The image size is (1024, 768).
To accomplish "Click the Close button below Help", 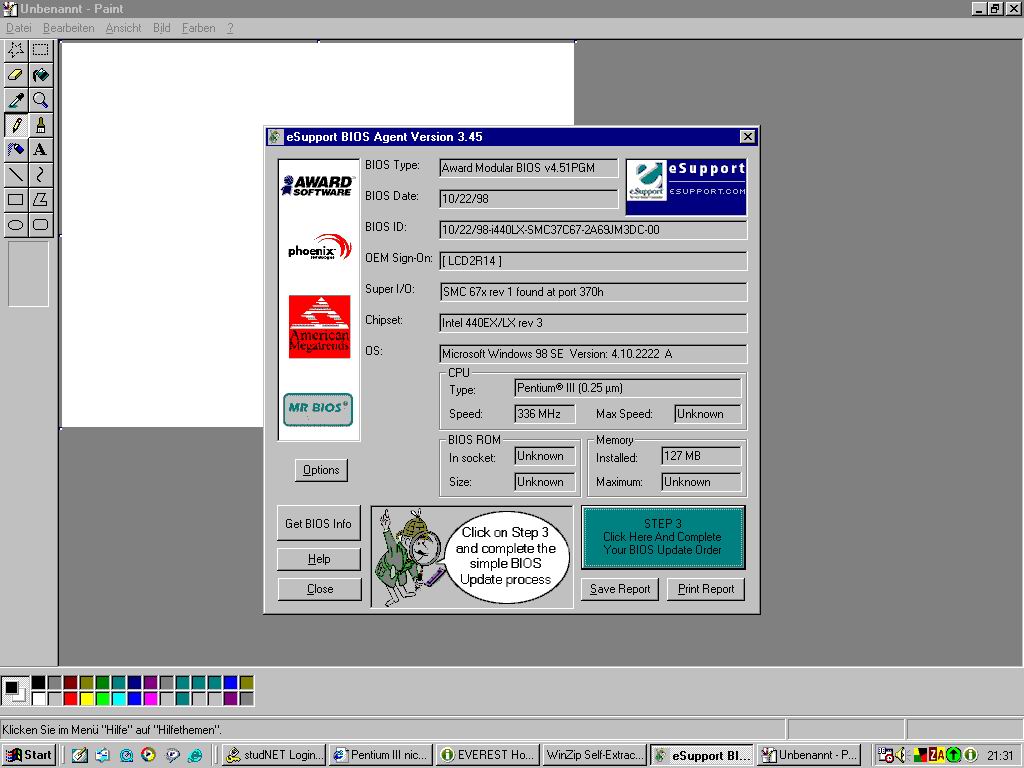I will click(x=319, y=589).
